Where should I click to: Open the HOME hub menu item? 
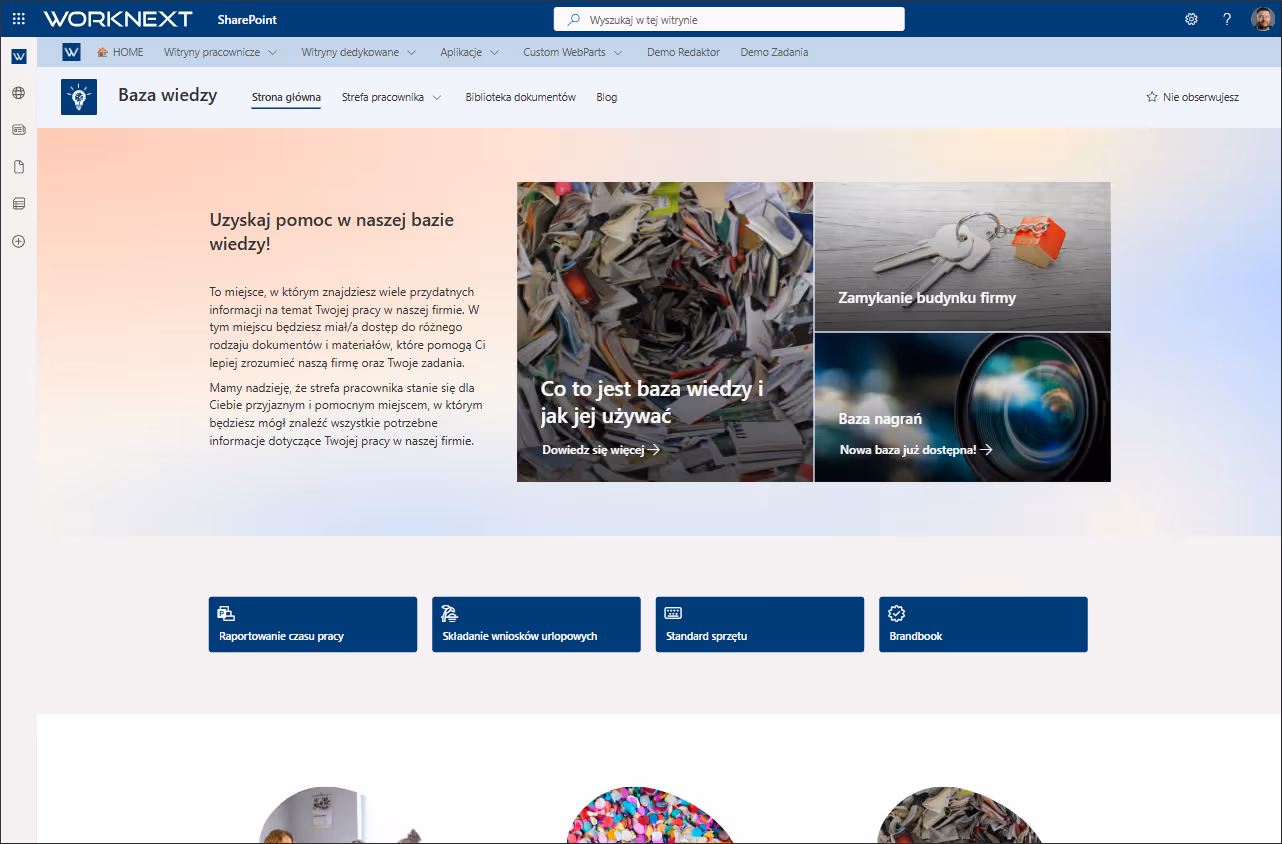click(x=120, y=52)
